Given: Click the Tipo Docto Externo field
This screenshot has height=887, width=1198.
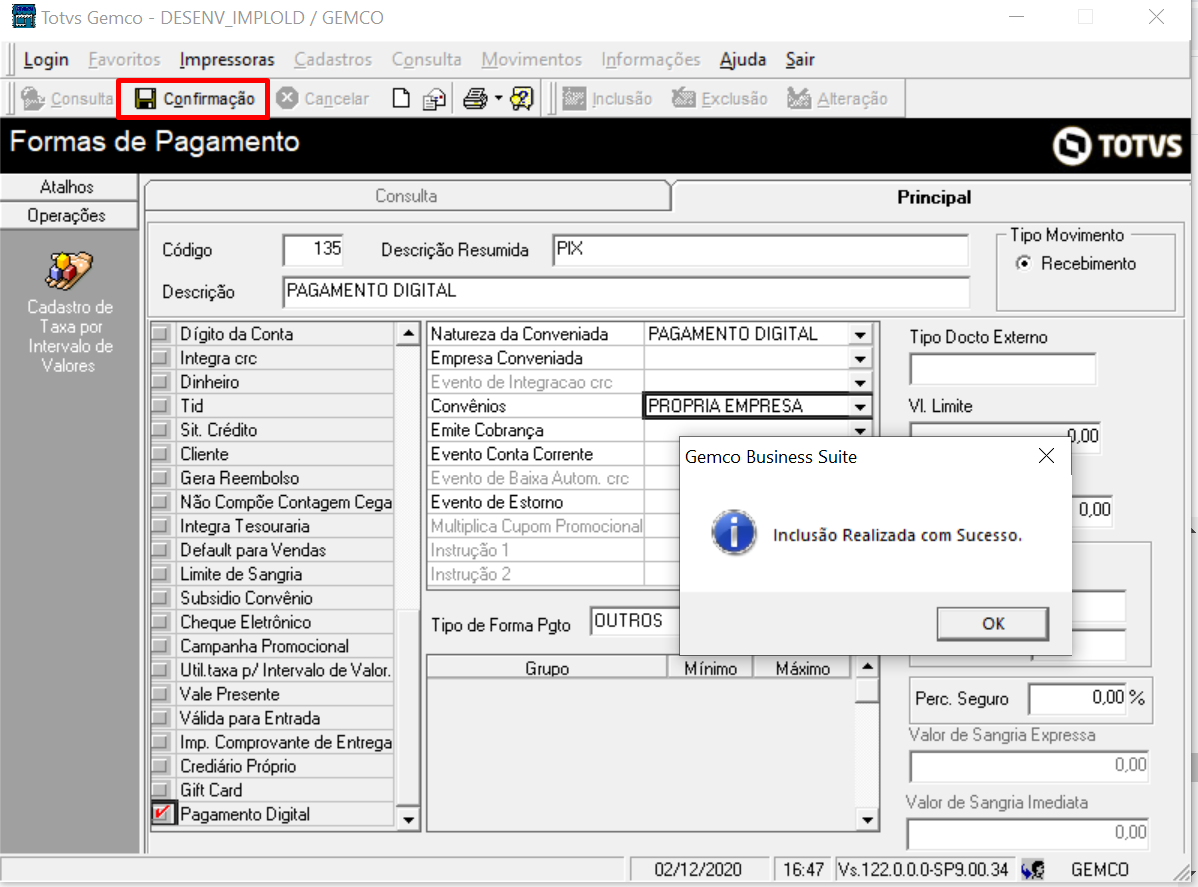Looking at the screenshot, I should pos(1002,369).
